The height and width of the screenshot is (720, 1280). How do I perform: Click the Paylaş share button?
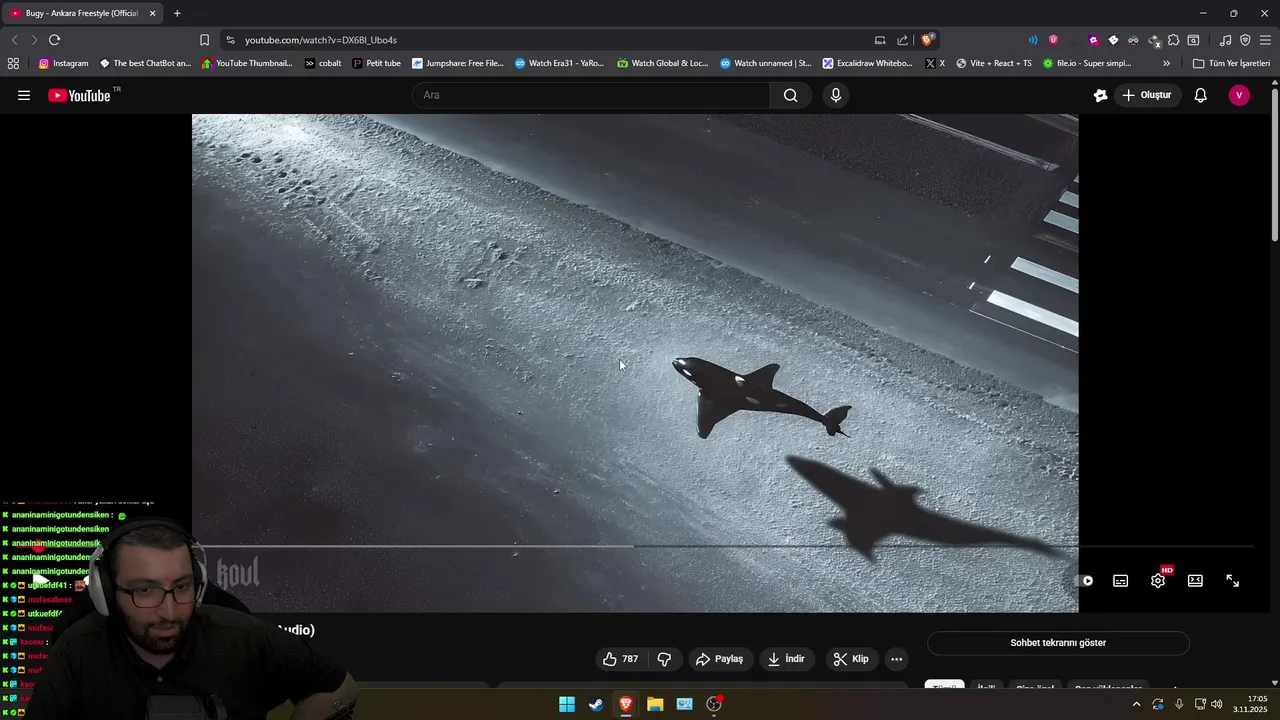coord(719,659)
